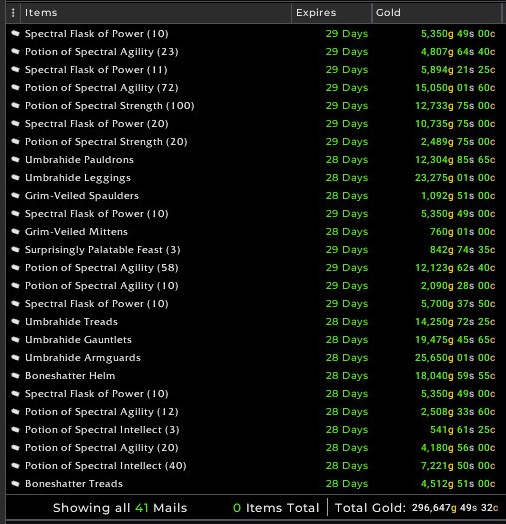Image resolution: width=506 pixels, height=524 pixels.
Task: Click mail icon beside Spectral Flask of Power (11)
Action: [x=15, y=70]
